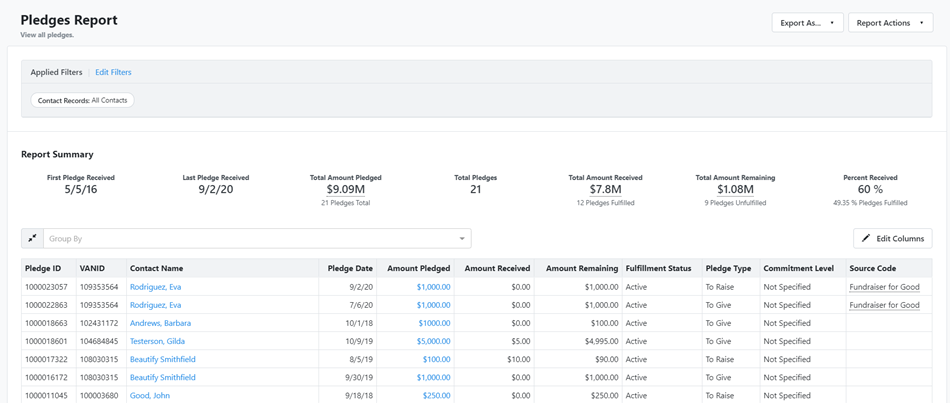The height and width of the screenshot is (403, 950).
Task: Click the Edit Filters link
Action: click(x=113, y=72)
